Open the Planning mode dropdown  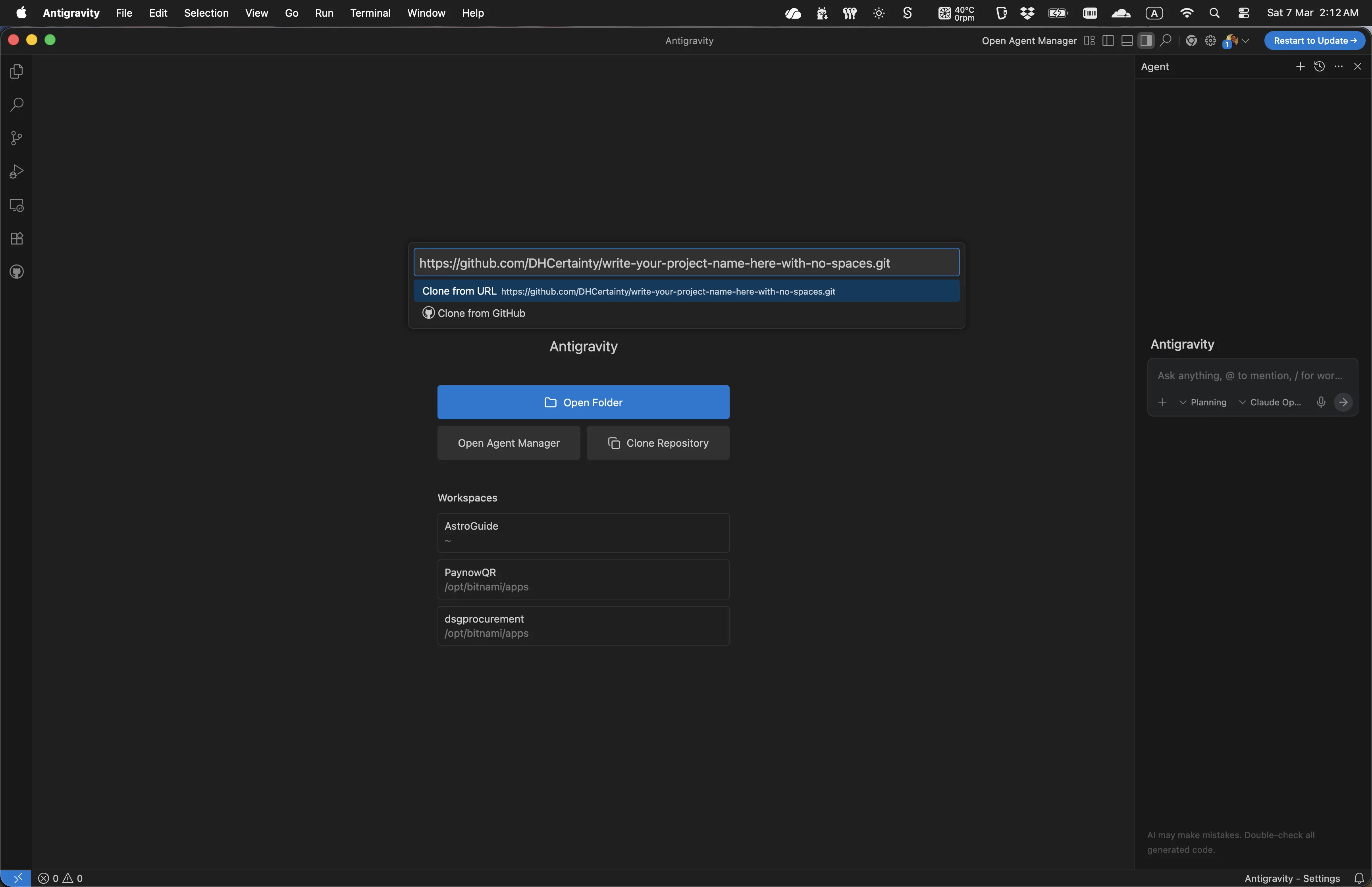[1203, 402]
